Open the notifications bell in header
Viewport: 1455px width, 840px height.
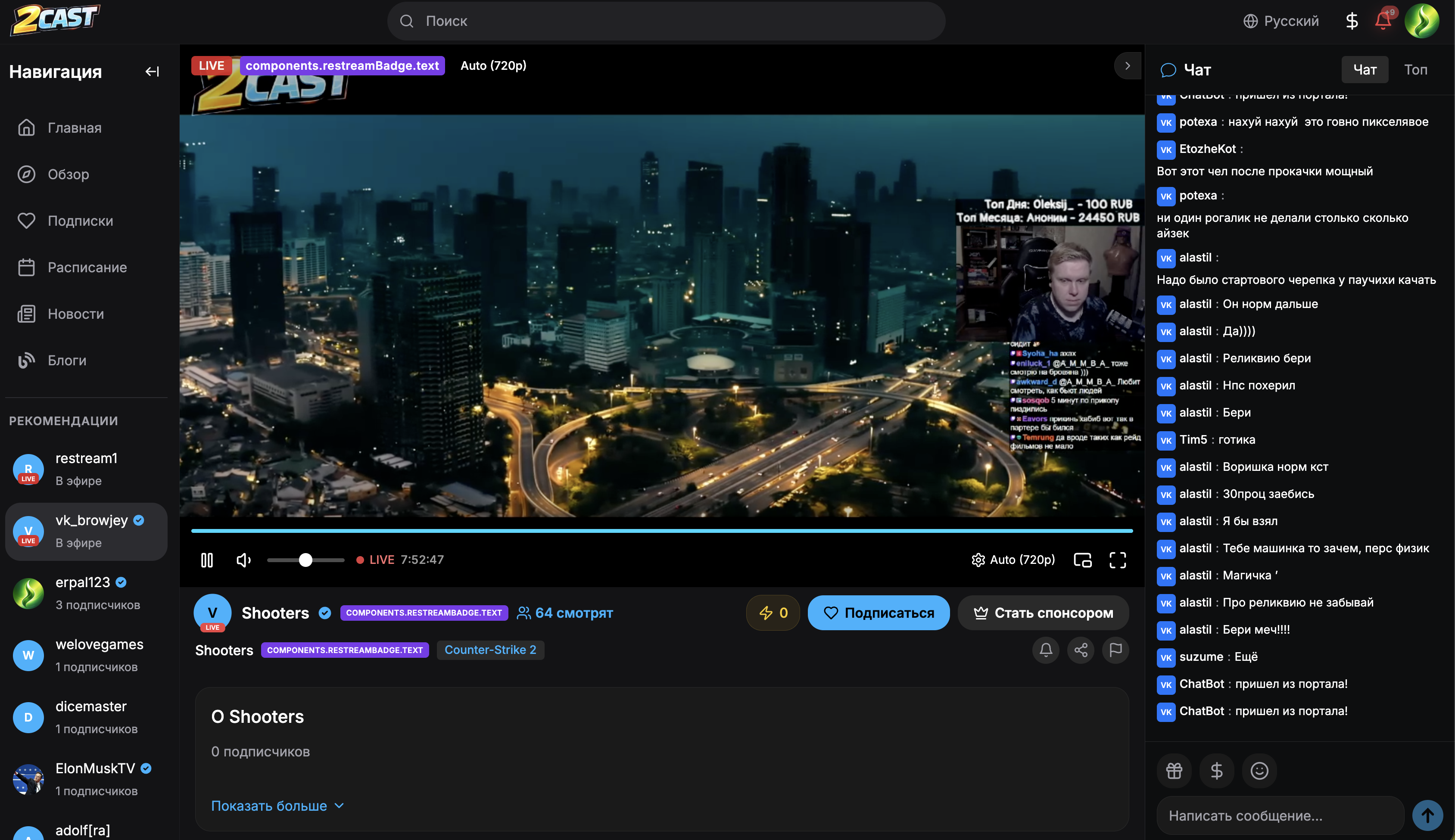point(1383,21)
